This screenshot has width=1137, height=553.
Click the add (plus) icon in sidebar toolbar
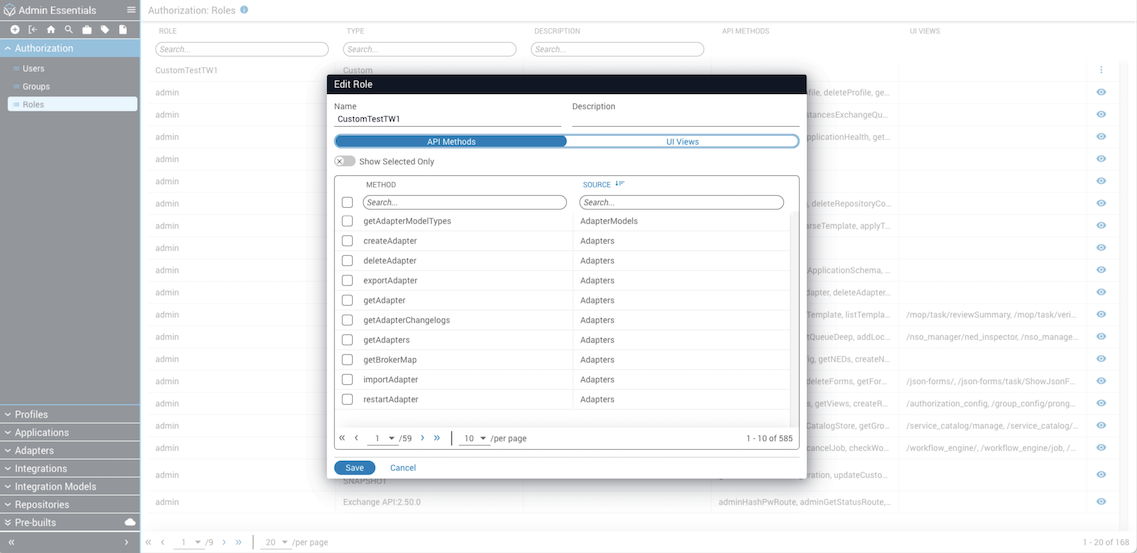click(x=15, y=30)
